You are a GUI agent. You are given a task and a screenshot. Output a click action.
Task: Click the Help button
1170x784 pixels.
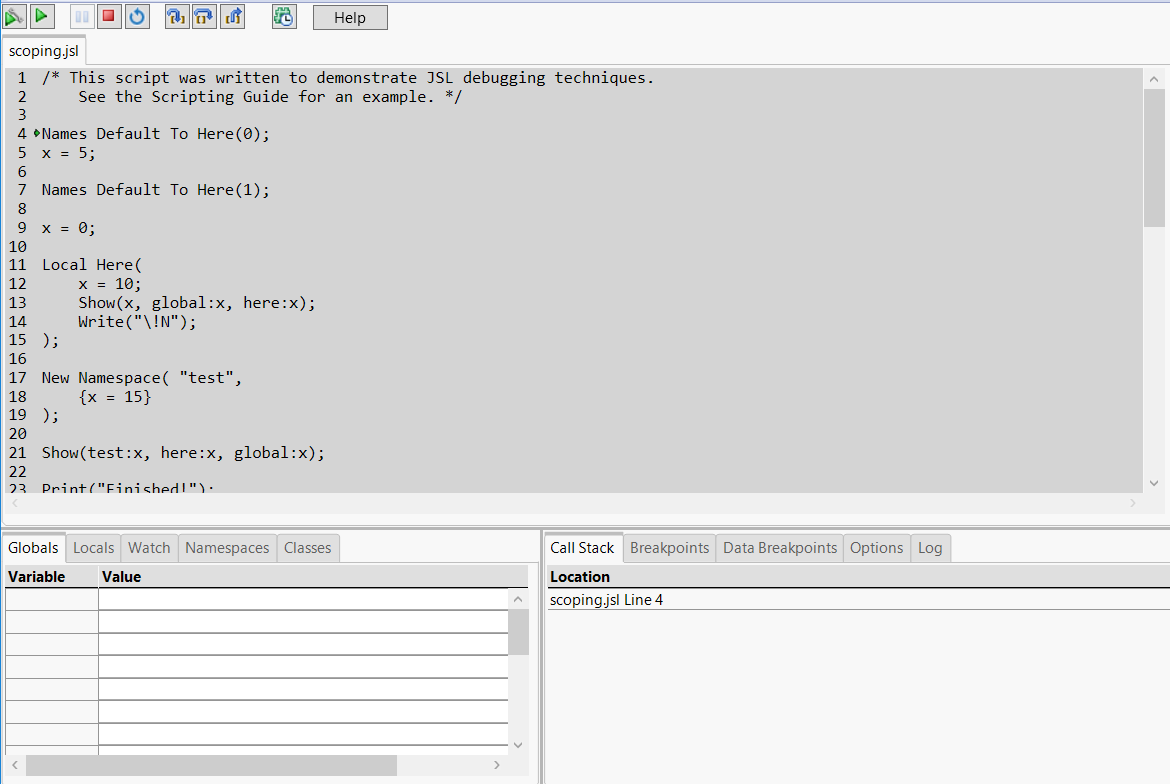[x=349, y=16]
